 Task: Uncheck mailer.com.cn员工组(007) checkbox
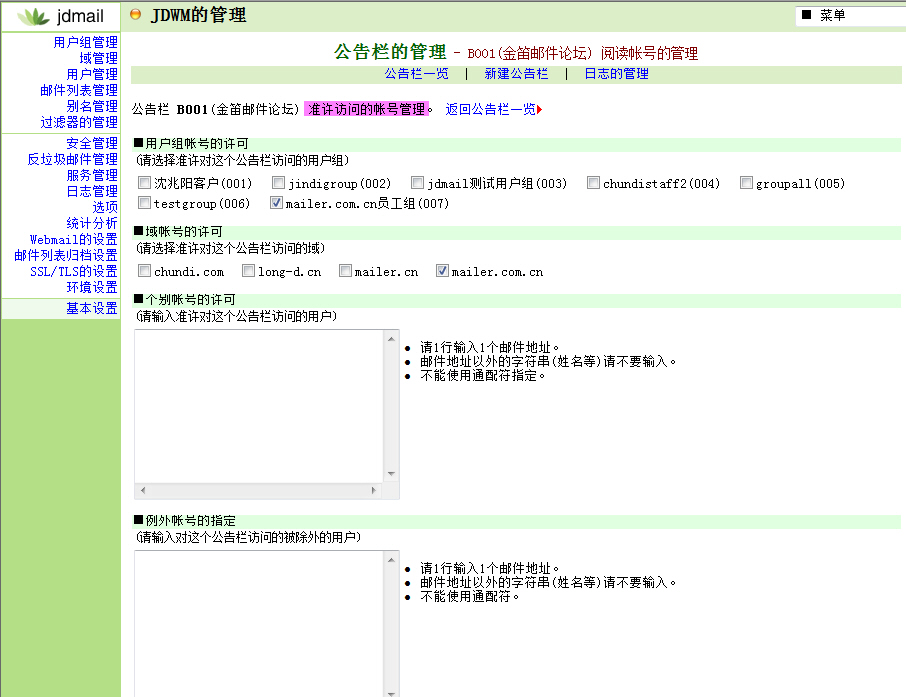click(x=276, y=203)
